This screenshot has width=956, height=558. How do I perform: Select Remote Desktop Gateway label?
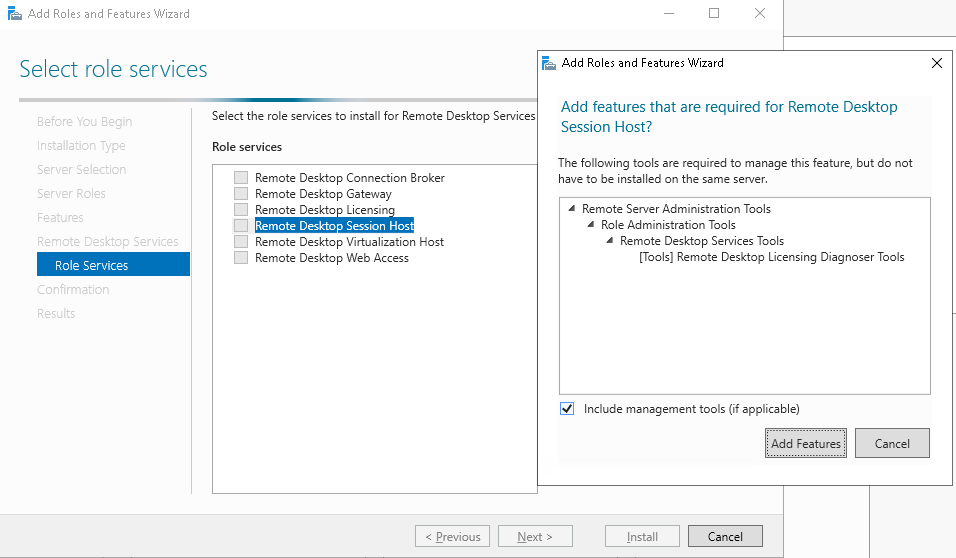pyautogui.click(x=323, y=193)
